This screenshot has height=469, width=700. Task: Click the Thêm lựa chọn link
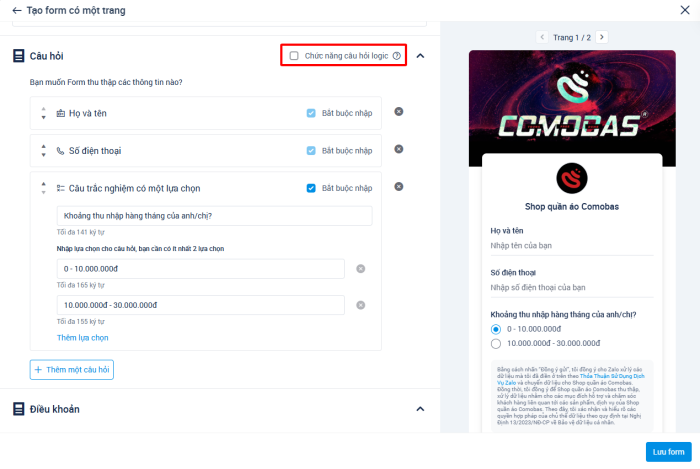pos(82,338)
